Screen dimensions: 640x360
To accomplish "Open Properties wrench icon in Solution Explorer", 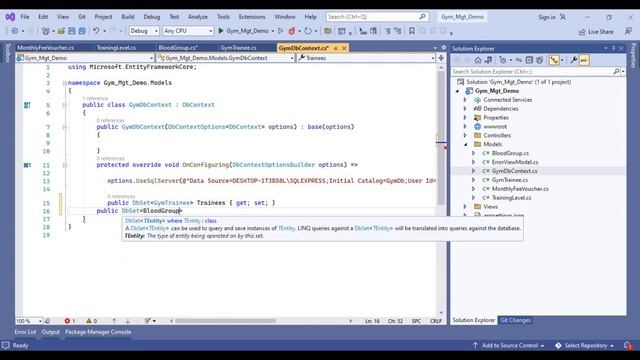I will pyautogui.click(x=573, y=60).
